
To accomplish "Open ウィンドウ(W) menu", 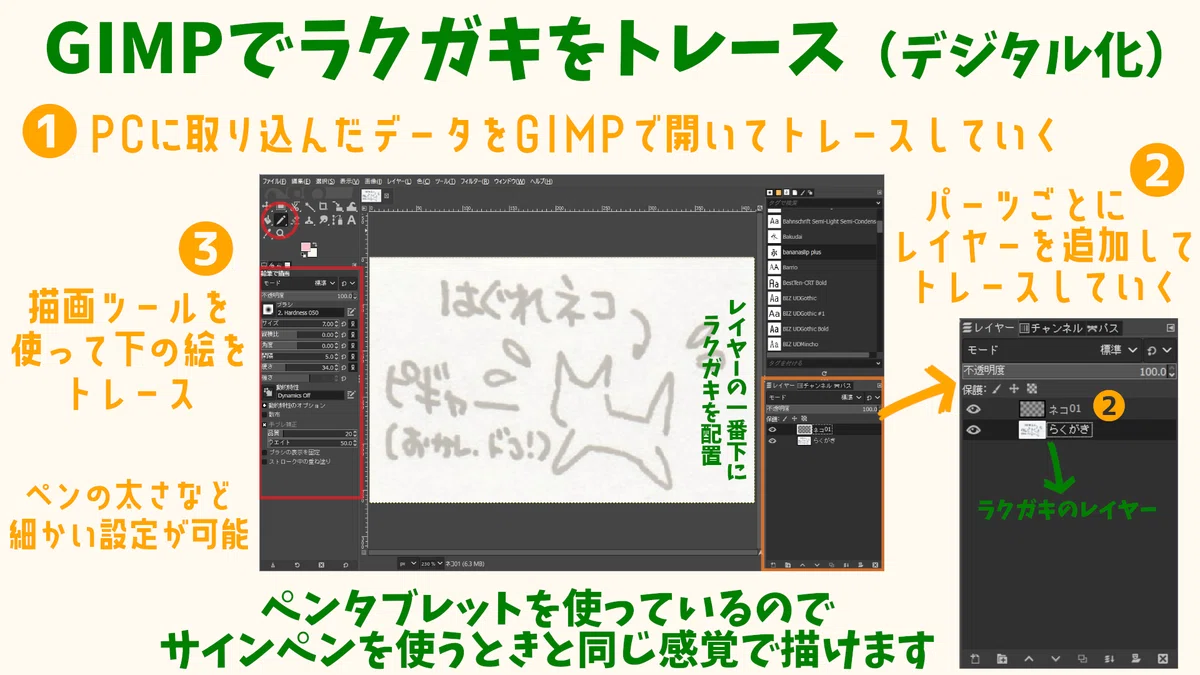I will pos(509,181).
